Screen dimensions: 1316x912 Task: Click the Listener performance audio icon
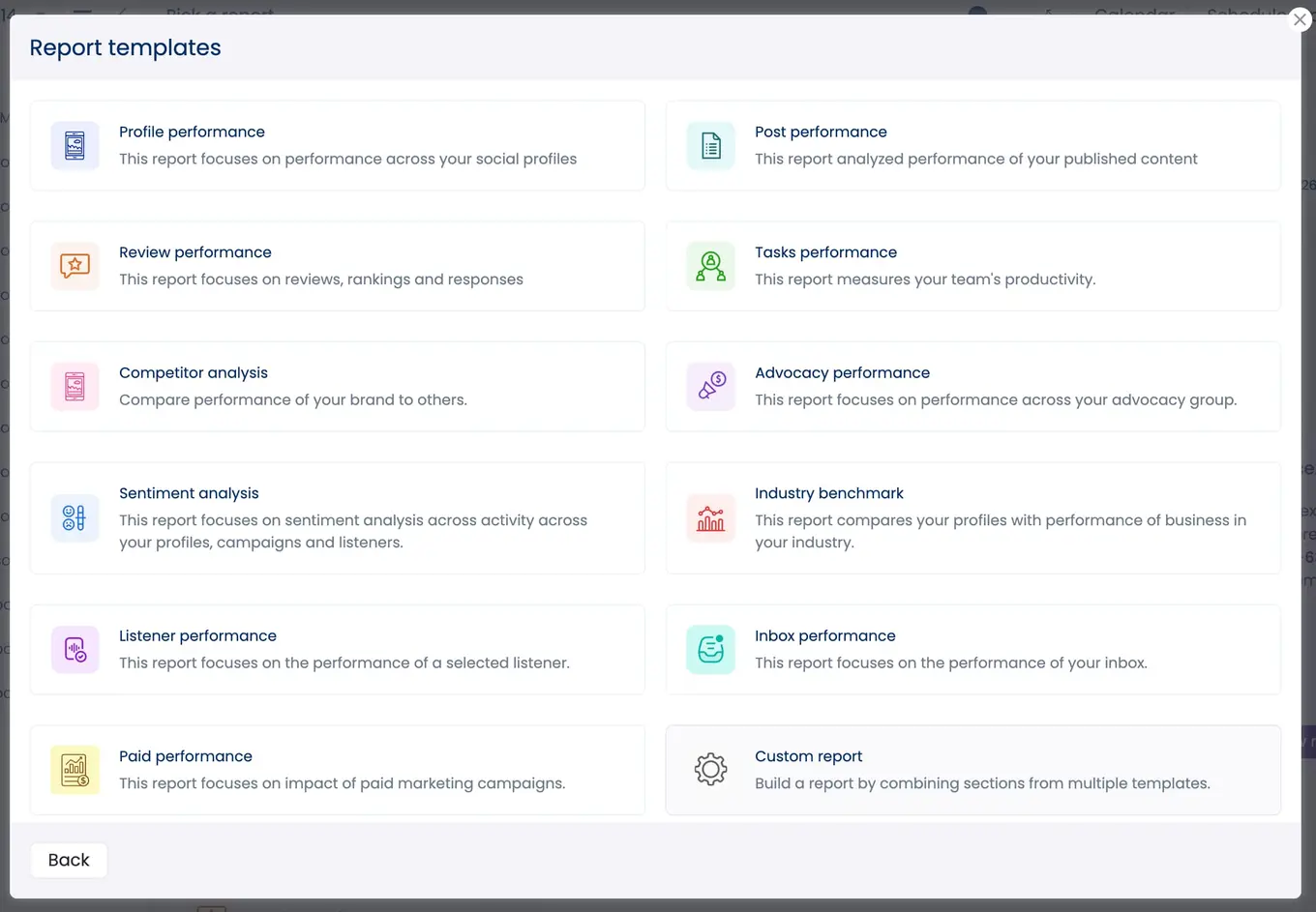click(75, 649)
